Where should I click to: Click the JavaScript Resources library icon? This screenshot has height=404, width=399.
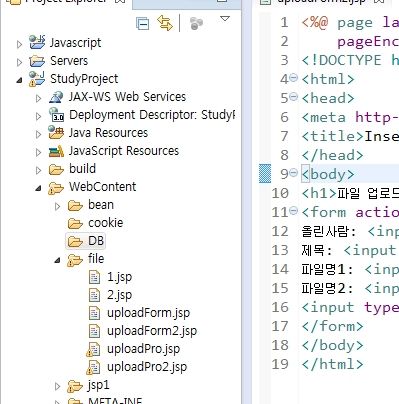[56, 151]
